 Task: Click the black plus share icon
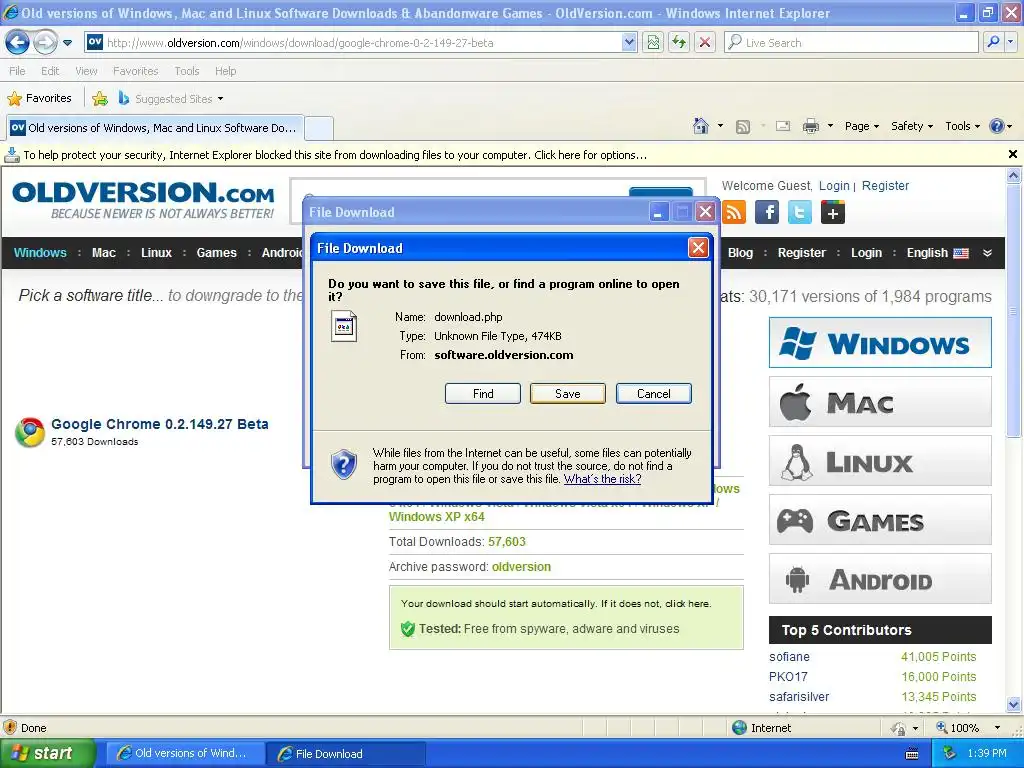[x=833, y=212]
